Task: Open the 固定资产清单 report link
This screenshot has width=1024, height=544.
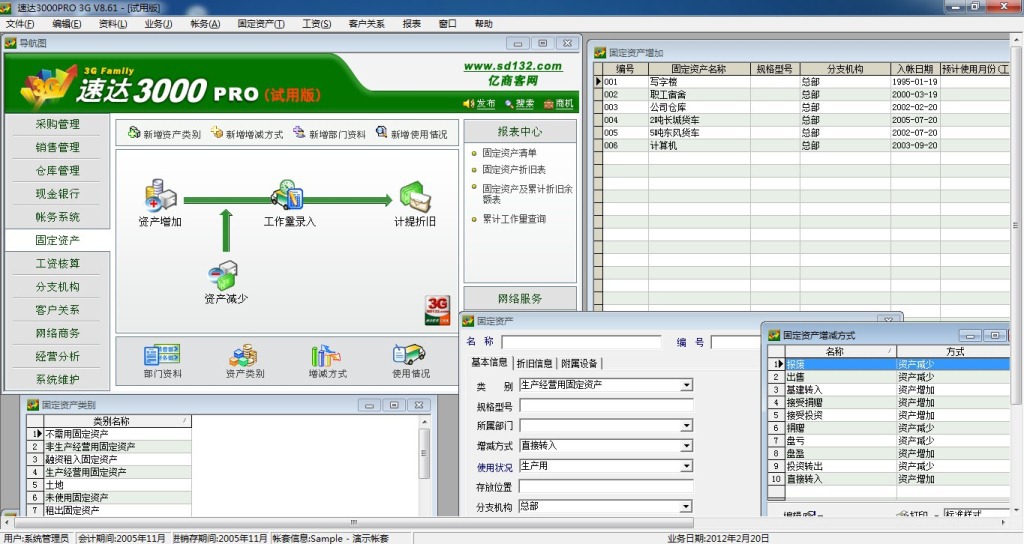Action: (x=509, y=153)
